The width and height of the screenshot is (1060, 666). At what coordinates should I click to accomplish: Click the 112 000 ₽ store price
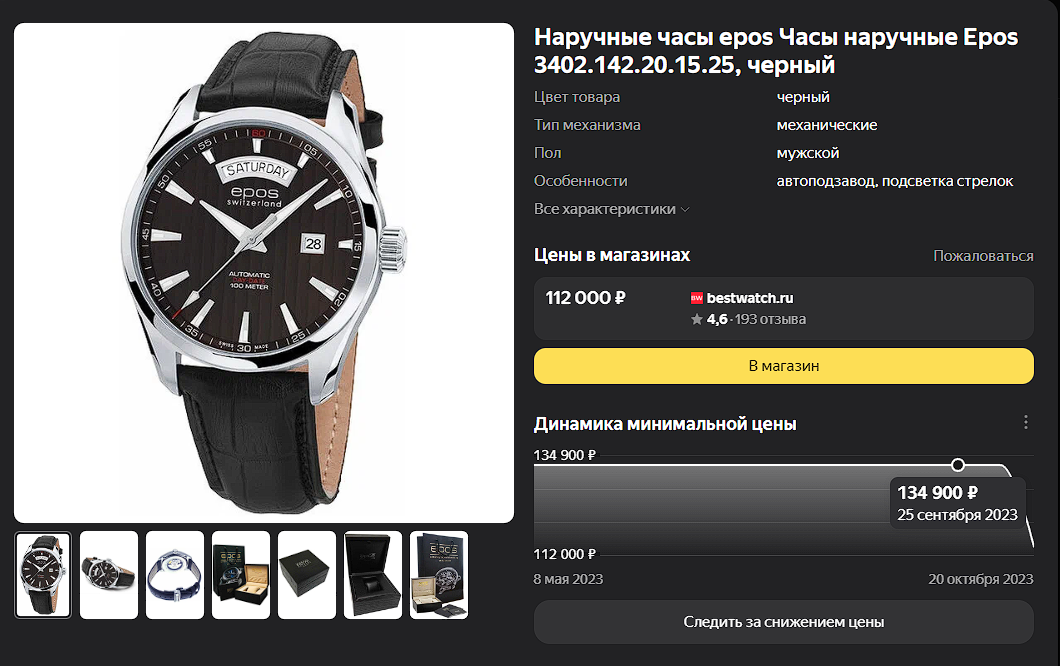click(585, 298)
